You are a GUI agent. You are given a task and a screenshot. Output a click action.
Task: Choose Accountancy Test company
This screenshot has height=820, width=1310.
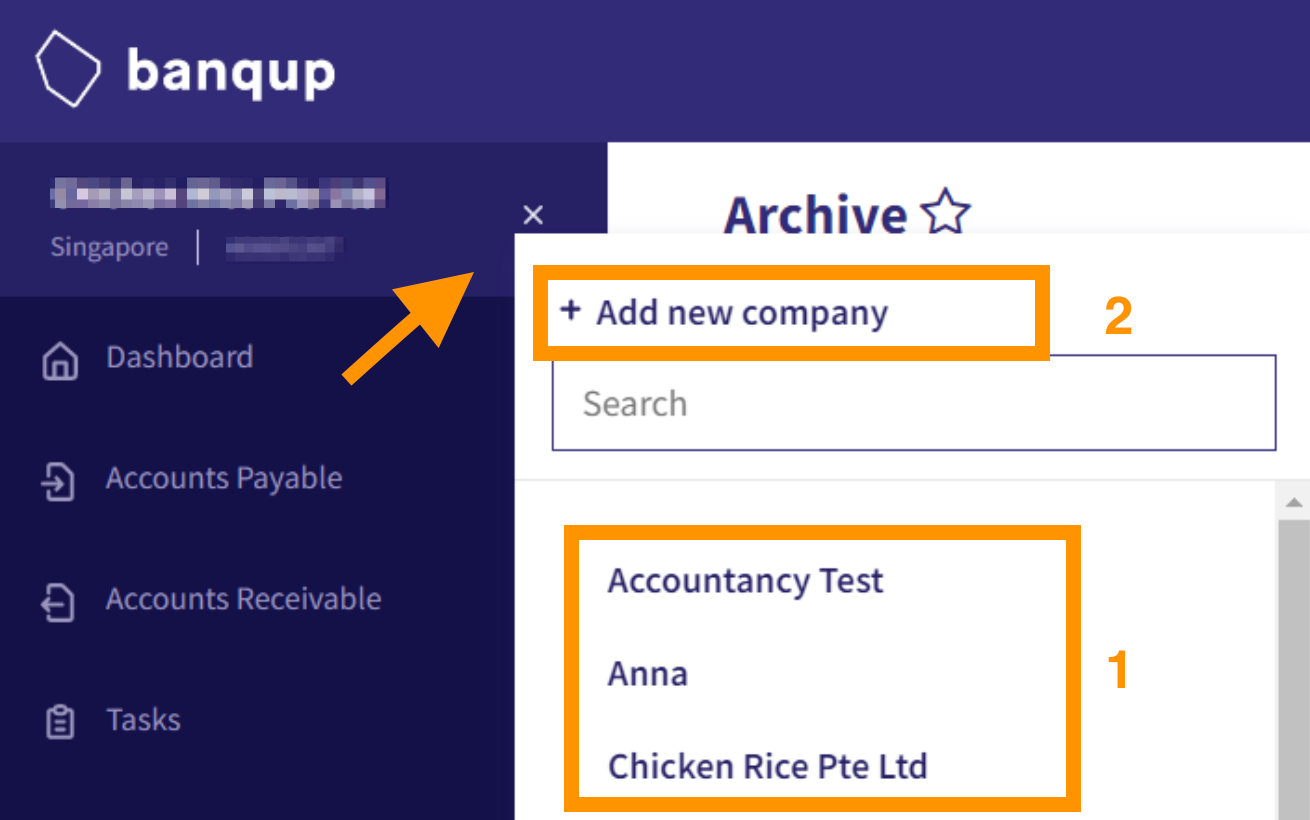pos(746,581)
